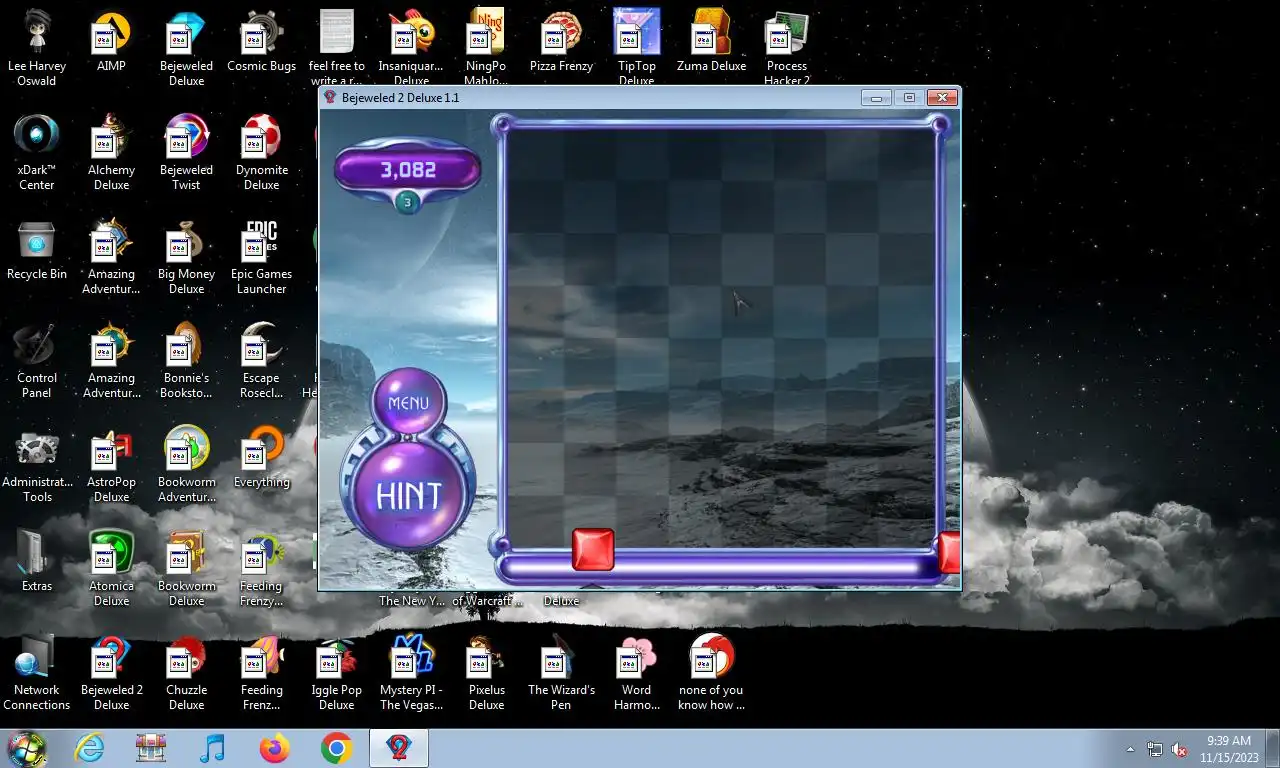Viewport: 1280px width, 768px height.
Task: Select the Control Panel desktop icon
Action: coord(37,359)
